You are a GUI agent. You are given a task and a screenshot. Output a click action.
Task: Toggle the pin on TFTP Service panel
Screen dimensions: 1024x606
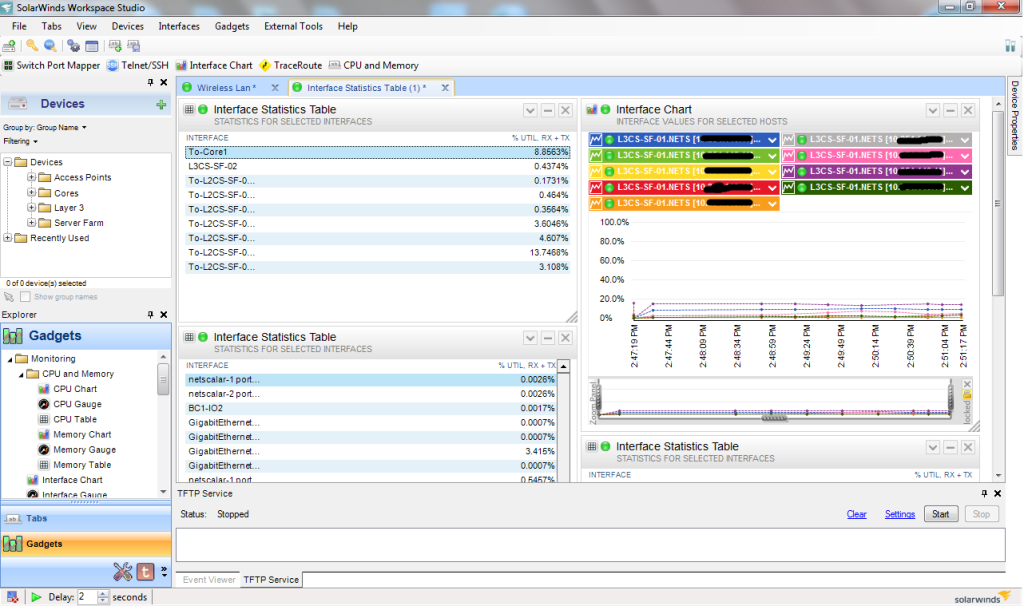(984, 493)
